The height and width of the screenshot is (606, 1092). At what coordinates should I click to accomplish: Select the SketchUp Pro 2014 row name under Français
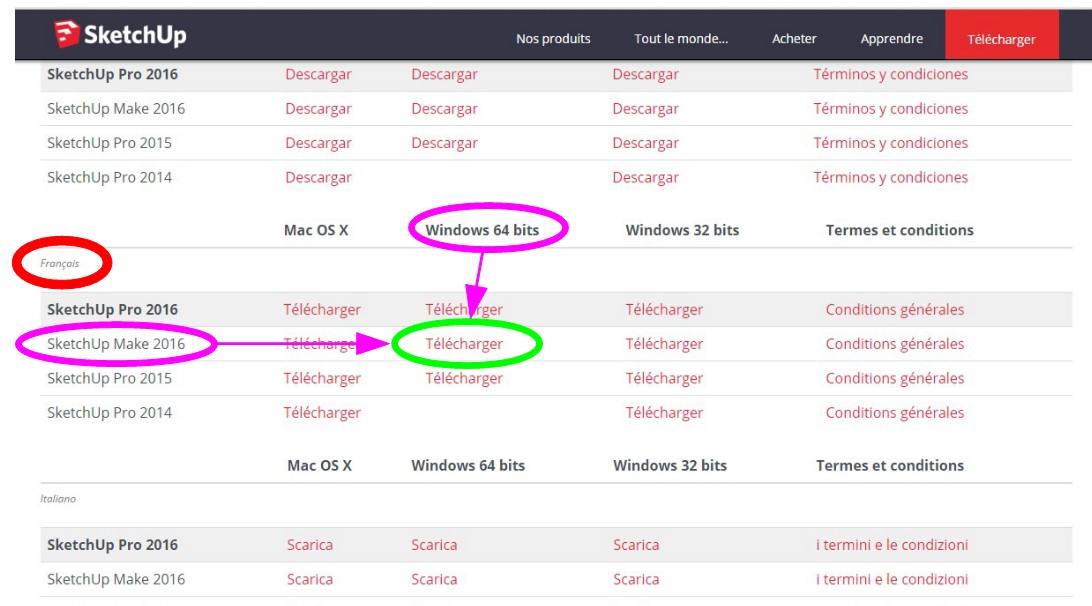click(x=109, y=412)
